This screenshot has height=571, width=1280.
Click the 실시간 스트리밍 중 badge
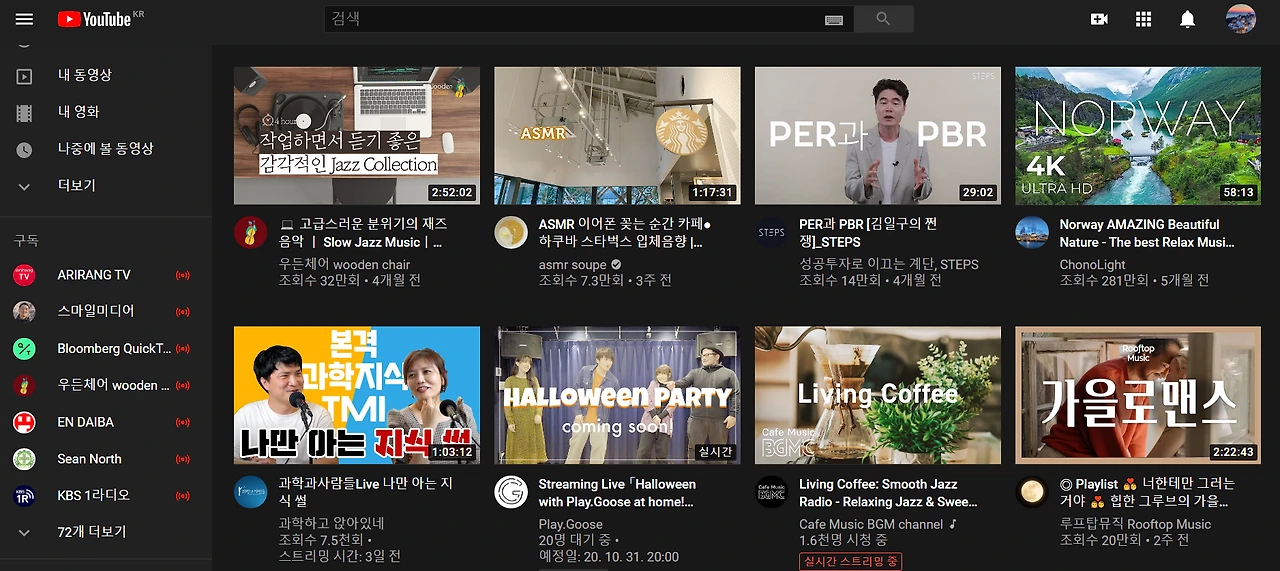(850, 561)
